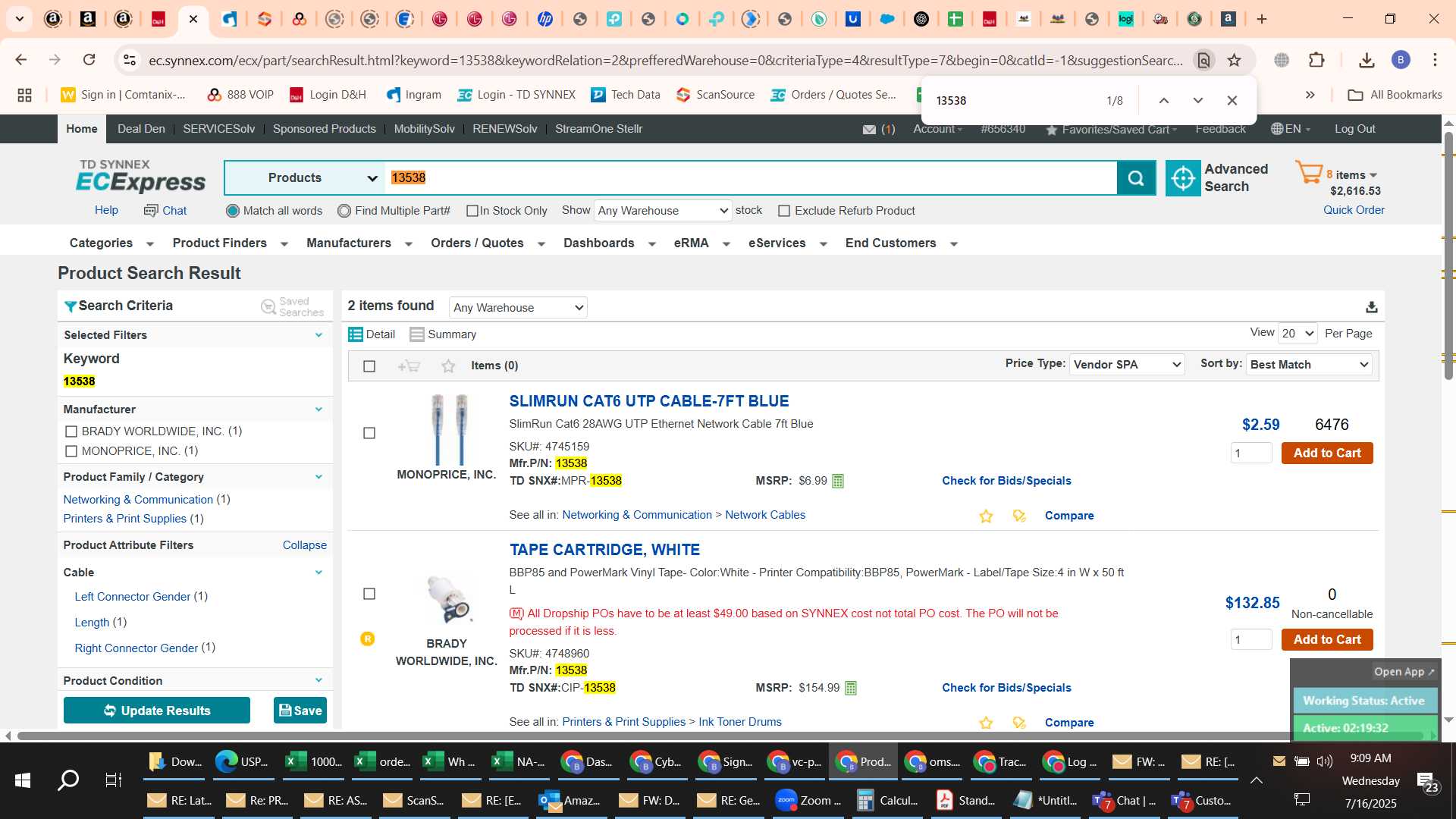Go to next find-in-page match

[1198, 100]
